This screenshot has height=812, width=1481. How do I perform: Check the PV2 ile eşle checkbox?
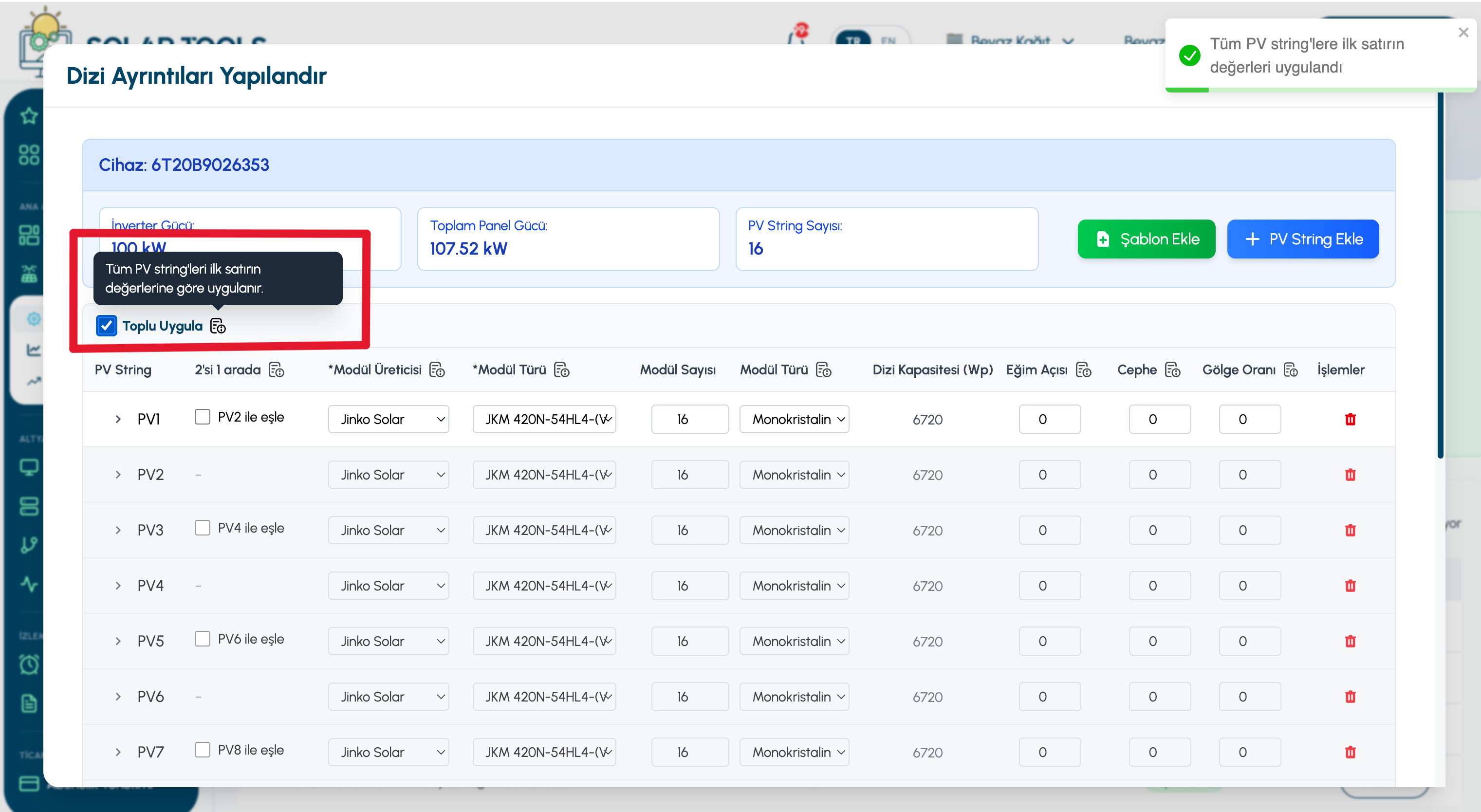pos(203,417)
